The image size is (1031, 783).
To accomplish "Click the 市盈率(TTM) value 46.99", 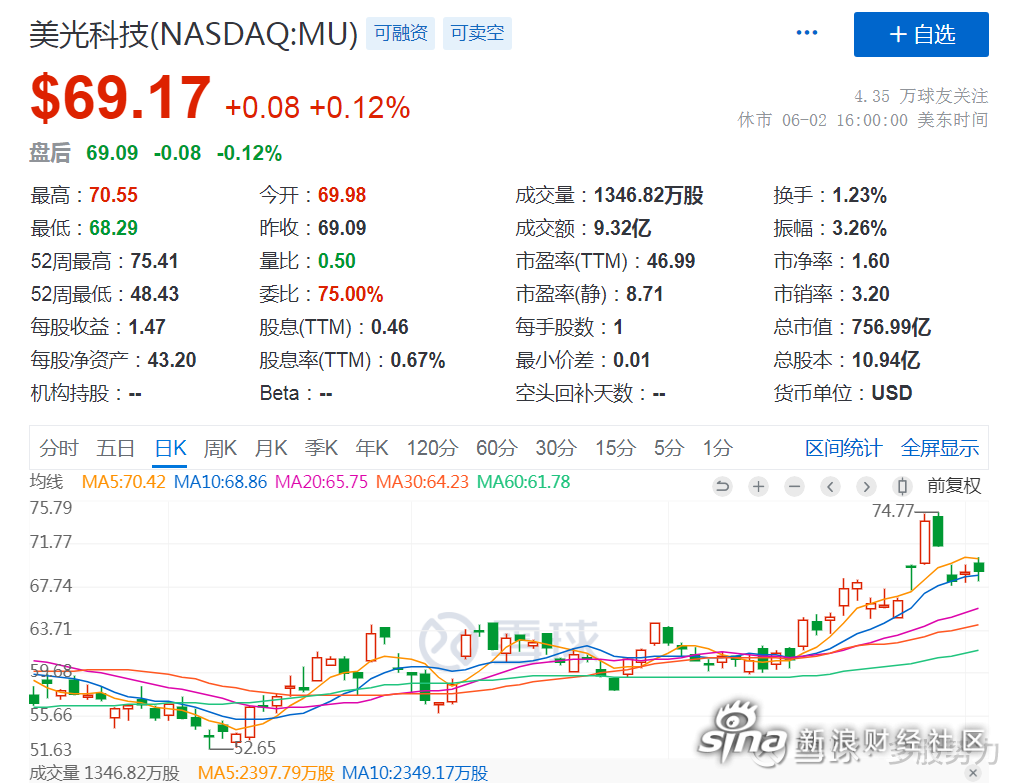I will coord(671,261).
